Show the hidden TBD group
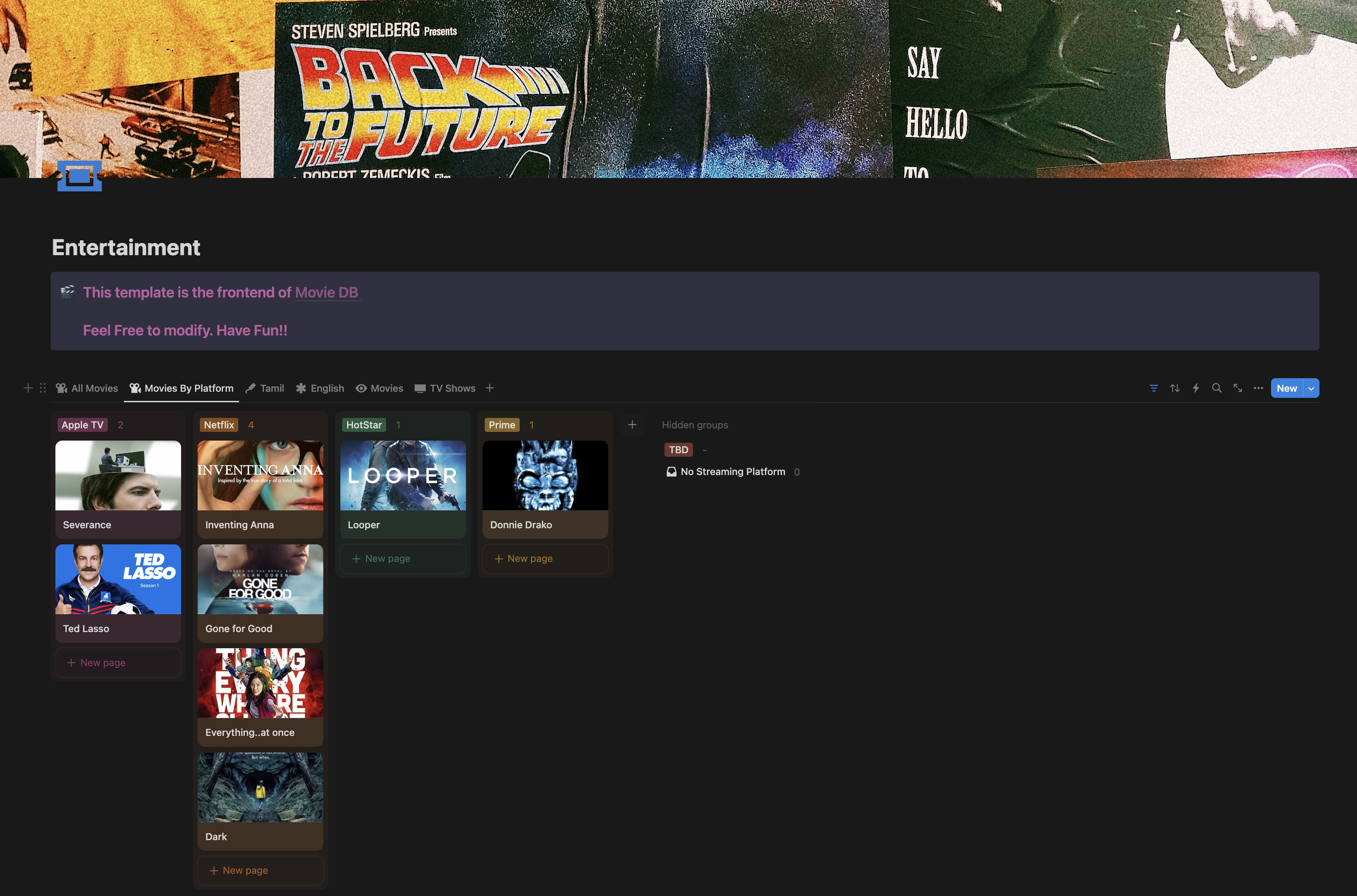 tap(678, 450)
